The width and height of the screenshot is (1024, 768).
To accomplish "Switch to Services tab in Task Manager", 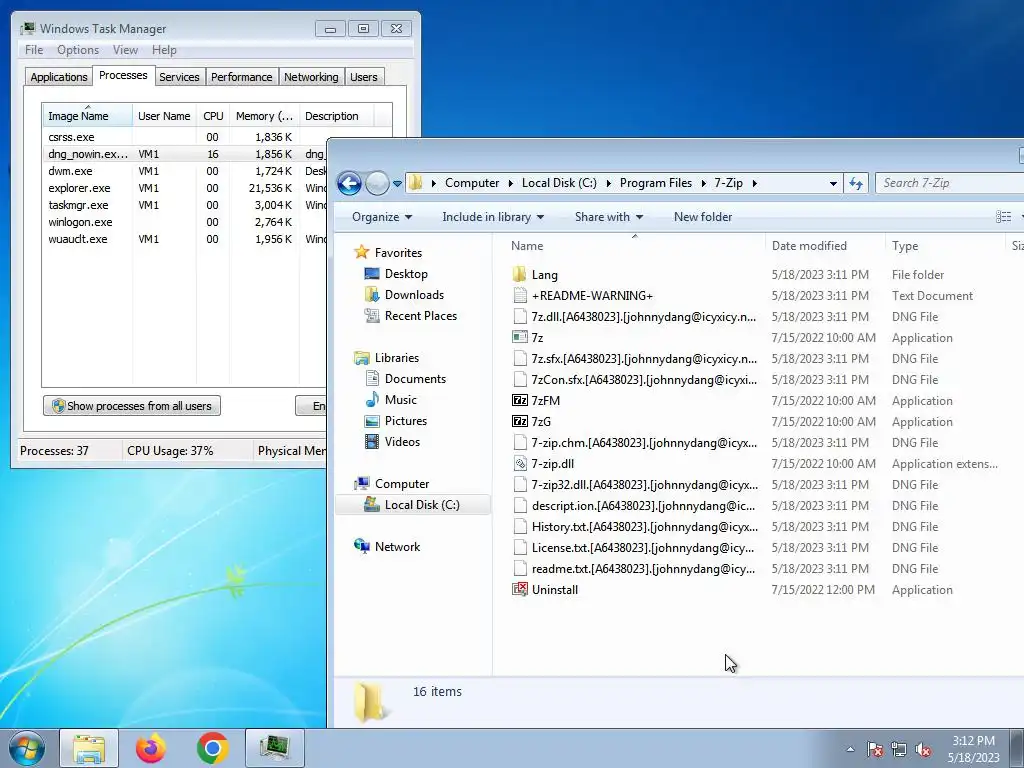I will [179, 77].
